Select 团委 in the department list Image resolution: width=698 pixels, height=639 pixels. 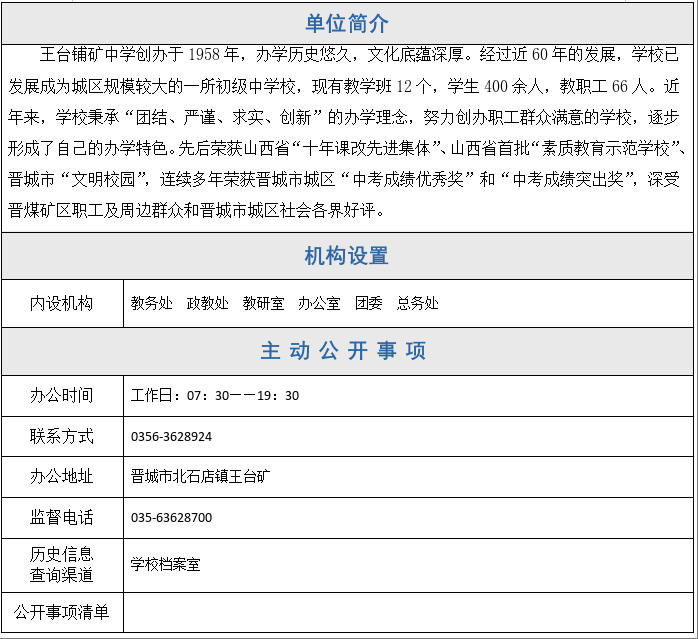368,303
